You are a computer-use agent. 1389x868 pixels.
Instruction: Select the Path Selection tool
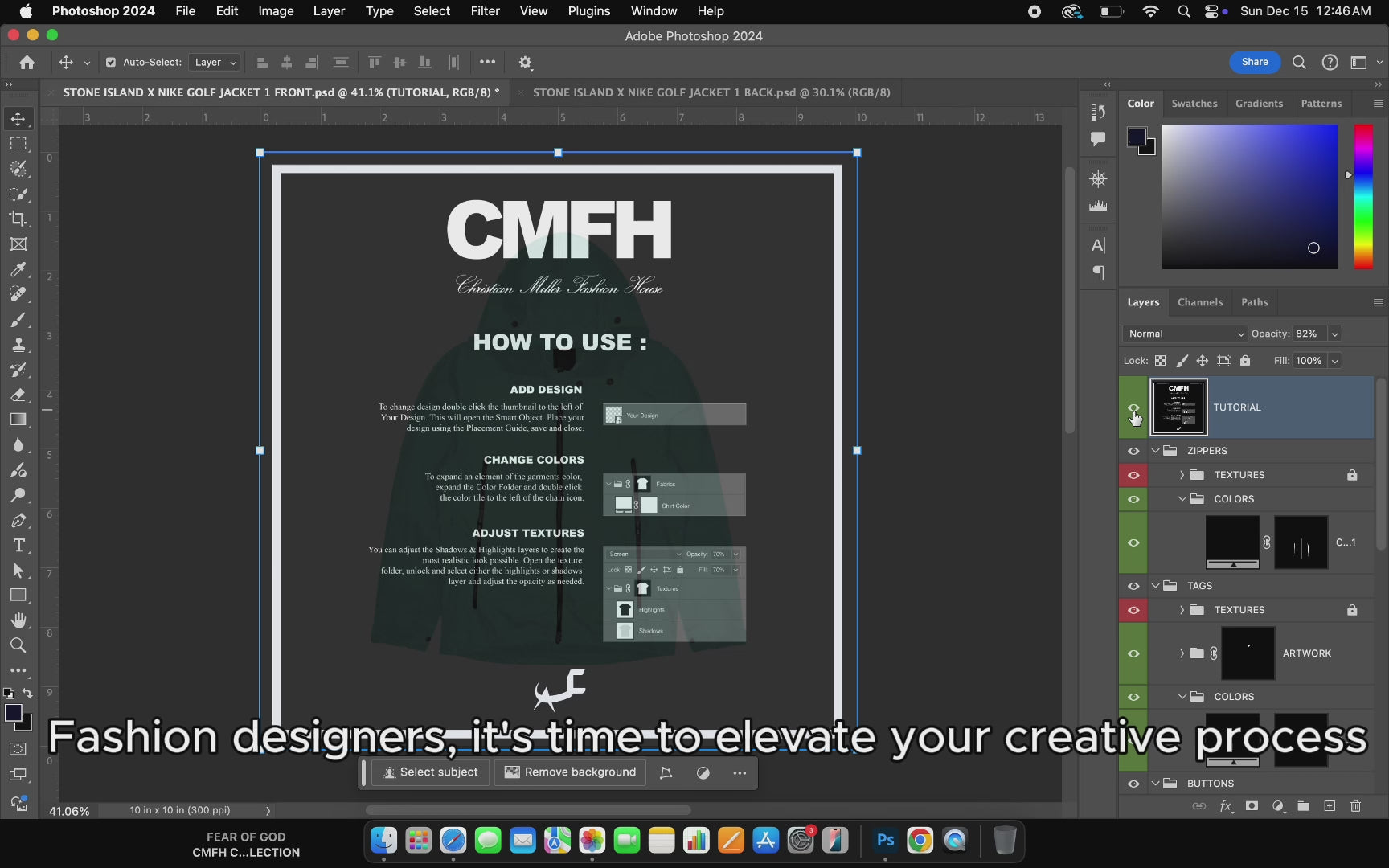pos(18,571)
